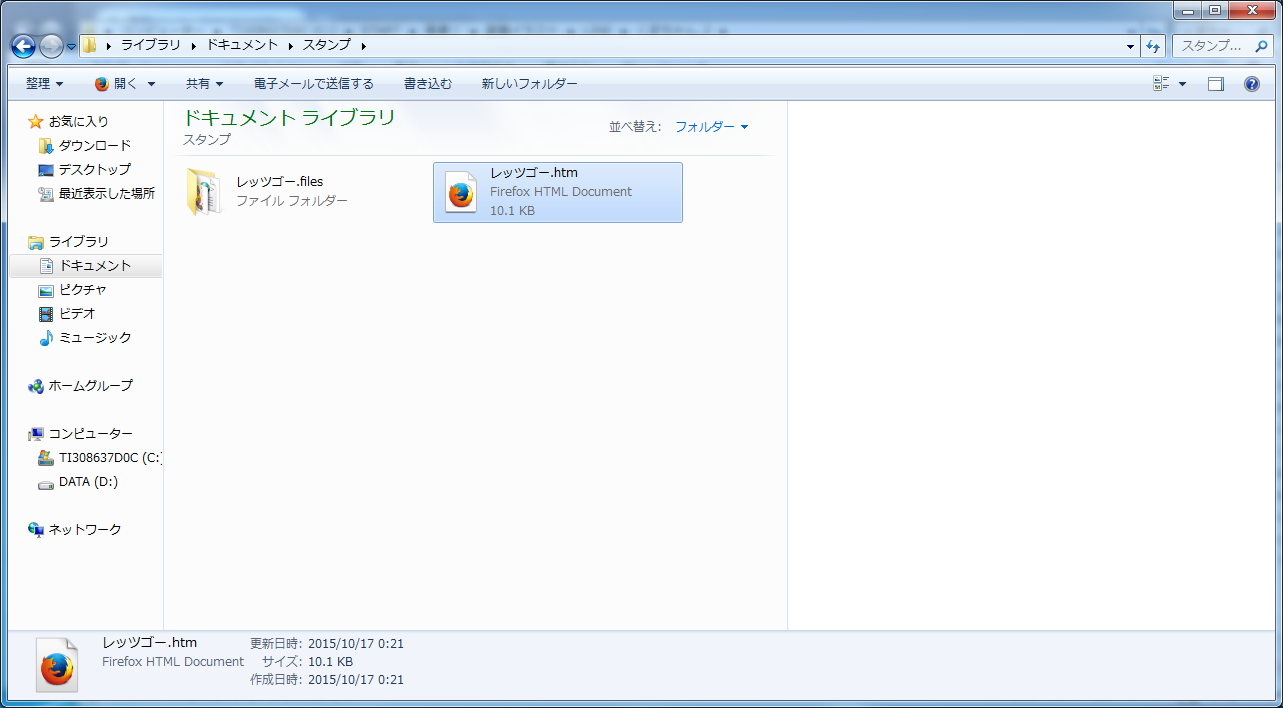Expand arrow after ライブラリ breadcrumb
Screen dimensions: 1283x708
click(x=194, y=46)
